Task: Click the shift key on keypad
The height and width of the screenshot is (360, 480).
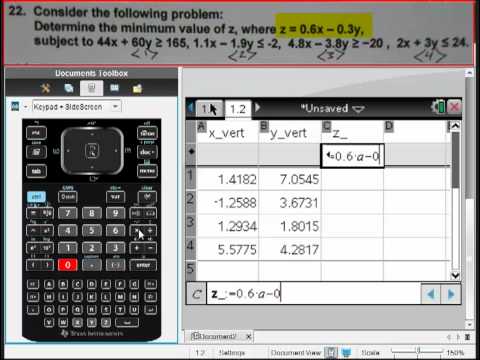Action: point(68,197)
